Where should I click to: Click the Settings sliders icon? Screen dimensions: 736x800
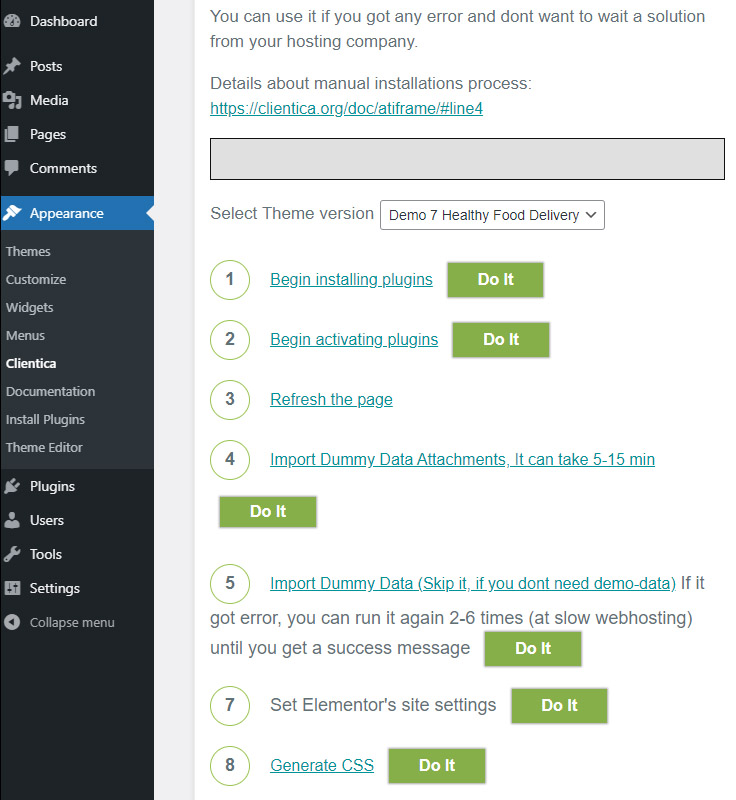click(12, 588)
